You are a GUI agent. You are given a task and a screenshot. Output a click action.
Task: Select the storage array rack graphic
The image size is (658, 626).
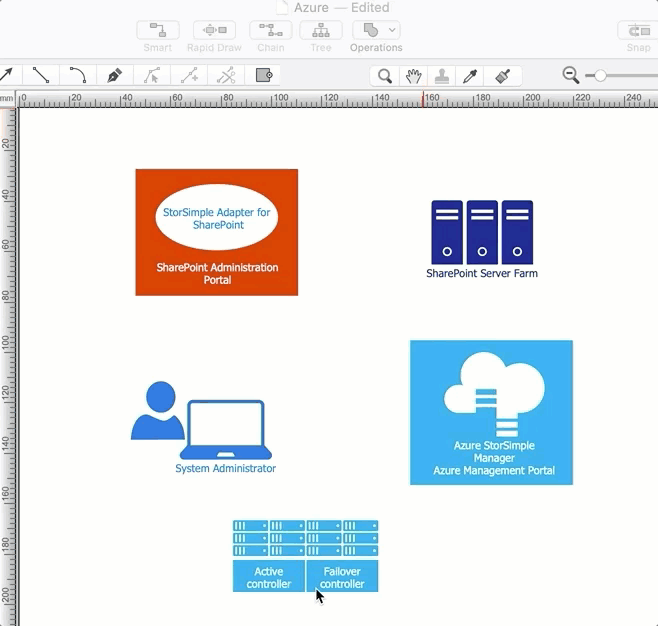(x=306, y=538)
